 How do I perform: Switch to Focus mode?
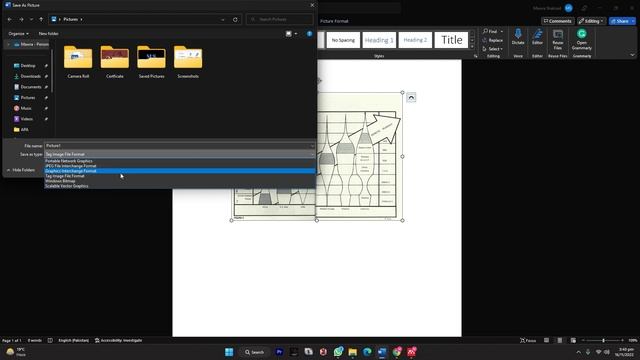click(x=528, y=340)
